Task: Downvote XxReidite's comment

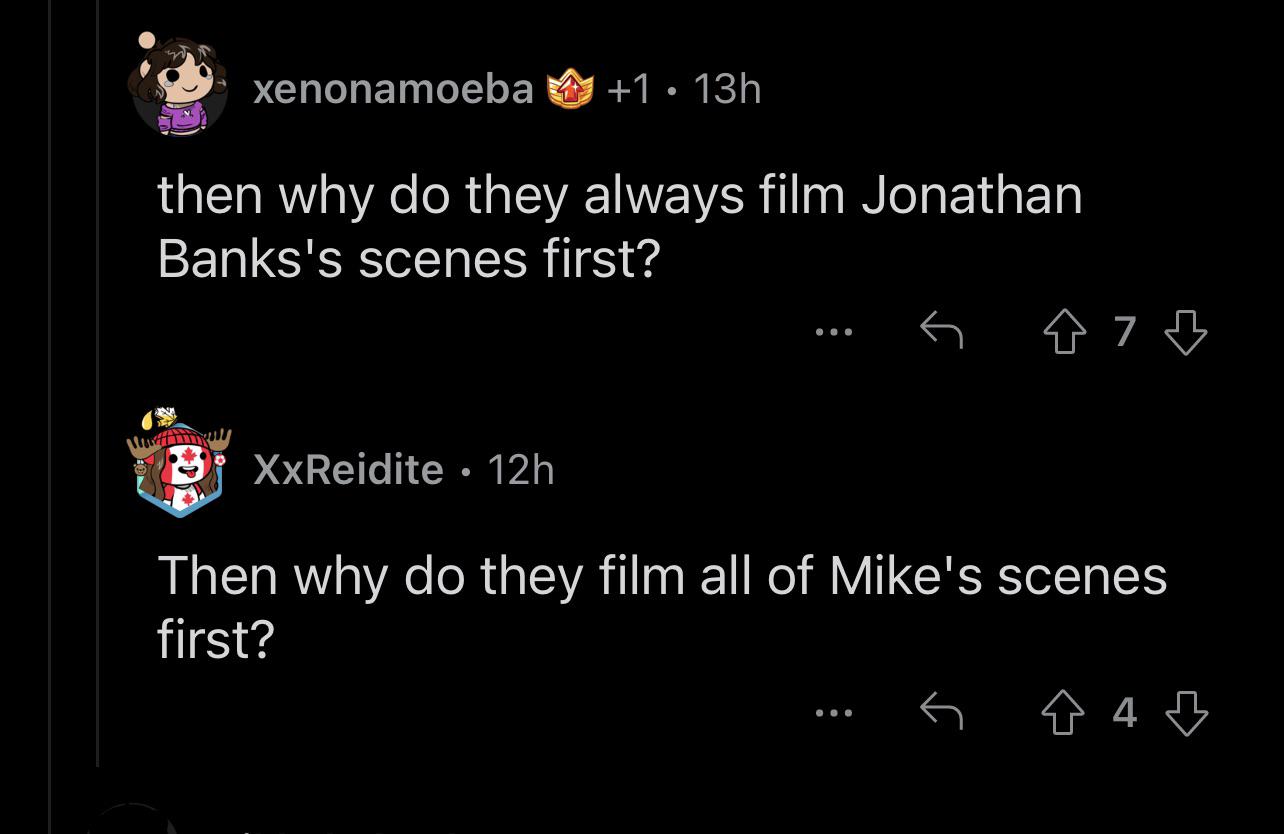Action: [x=1186, y=713]
